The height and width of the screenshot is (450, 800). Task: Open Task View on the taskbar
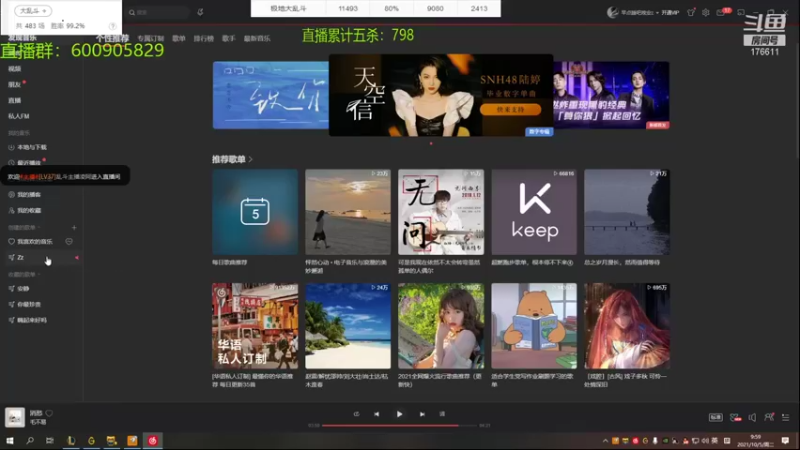coord(49,440)
